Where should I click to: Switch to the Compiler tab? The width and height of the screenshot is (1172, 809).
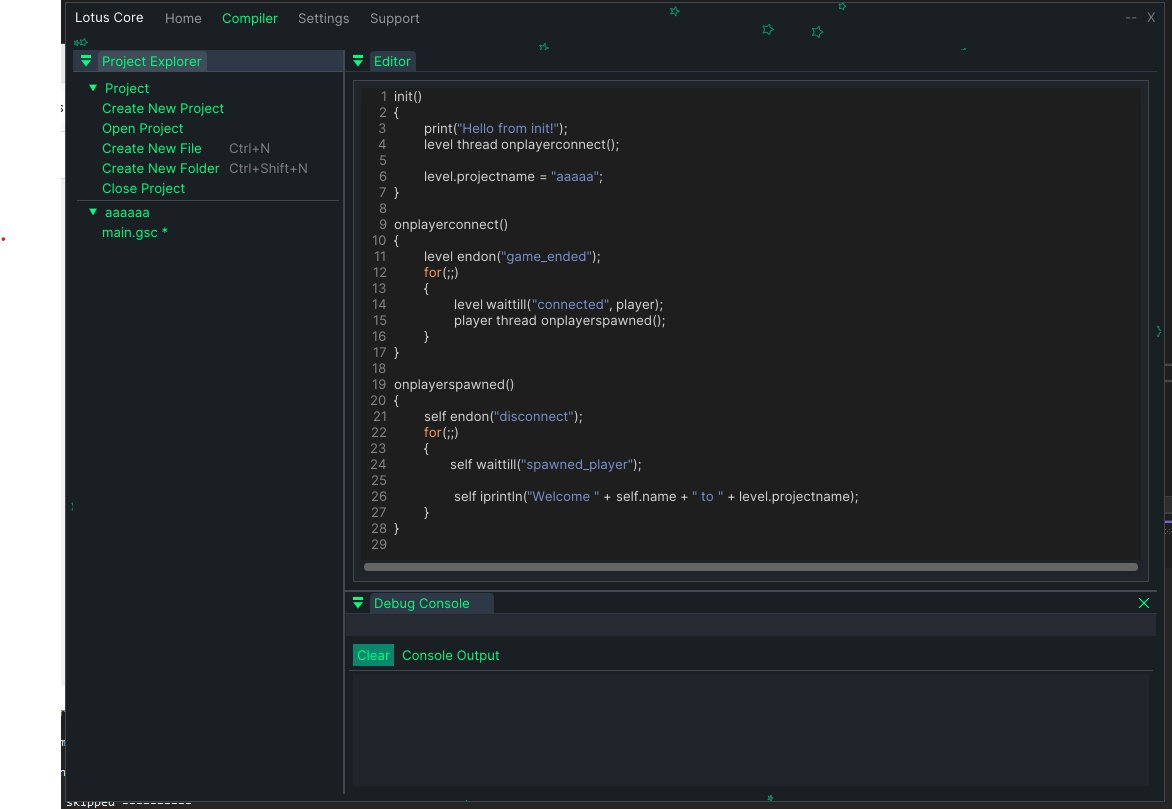249,18
